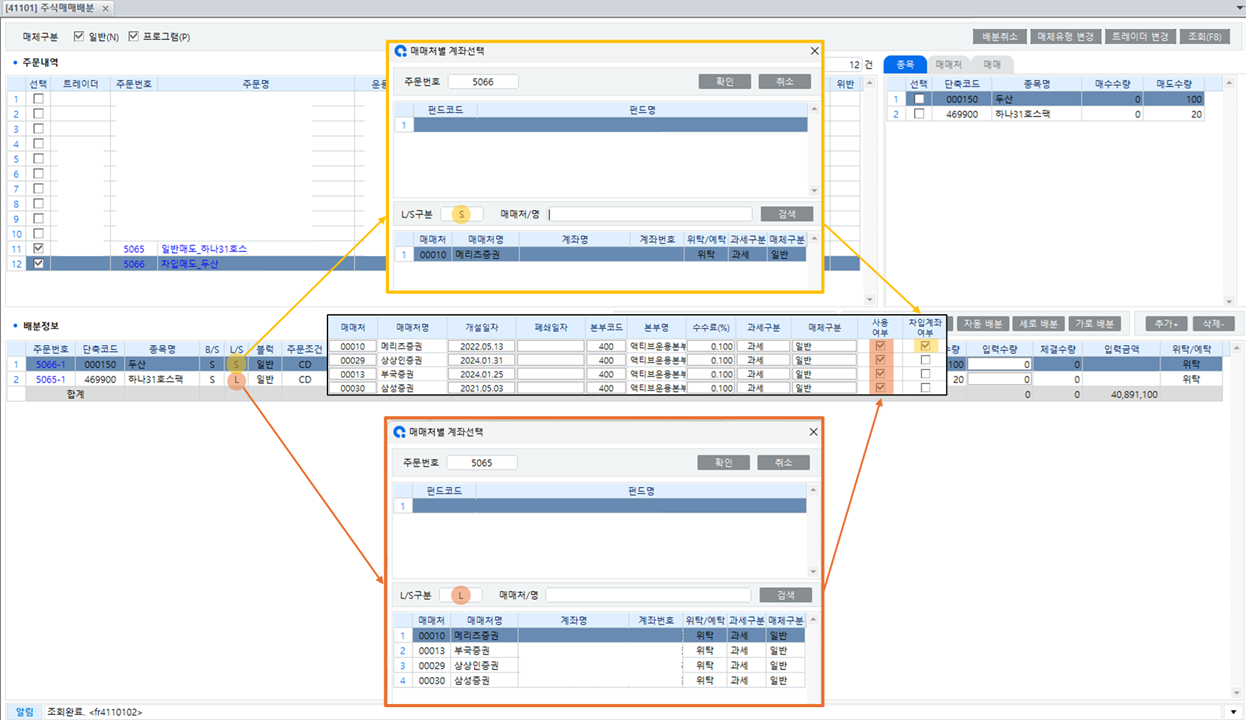
Task: Click the 주문번호 field showing 5066
Action: point(483,82)
